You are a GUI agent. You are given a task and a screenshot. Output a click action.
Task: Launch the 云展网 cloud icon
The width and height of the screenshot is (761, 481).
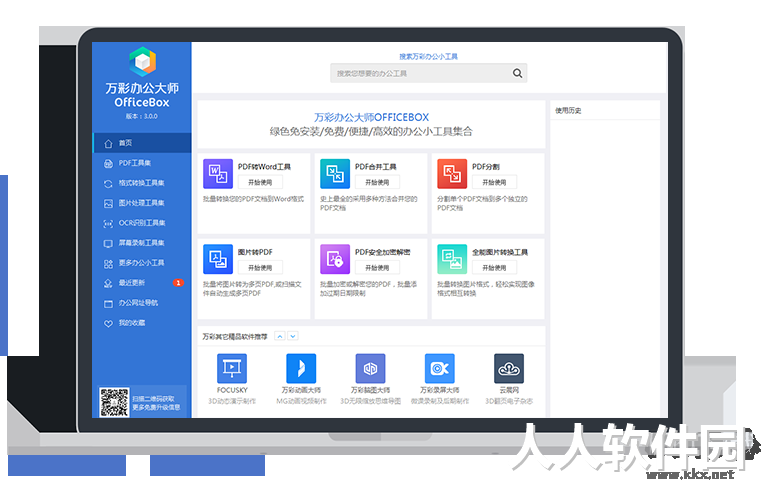[x=509, y=368]
